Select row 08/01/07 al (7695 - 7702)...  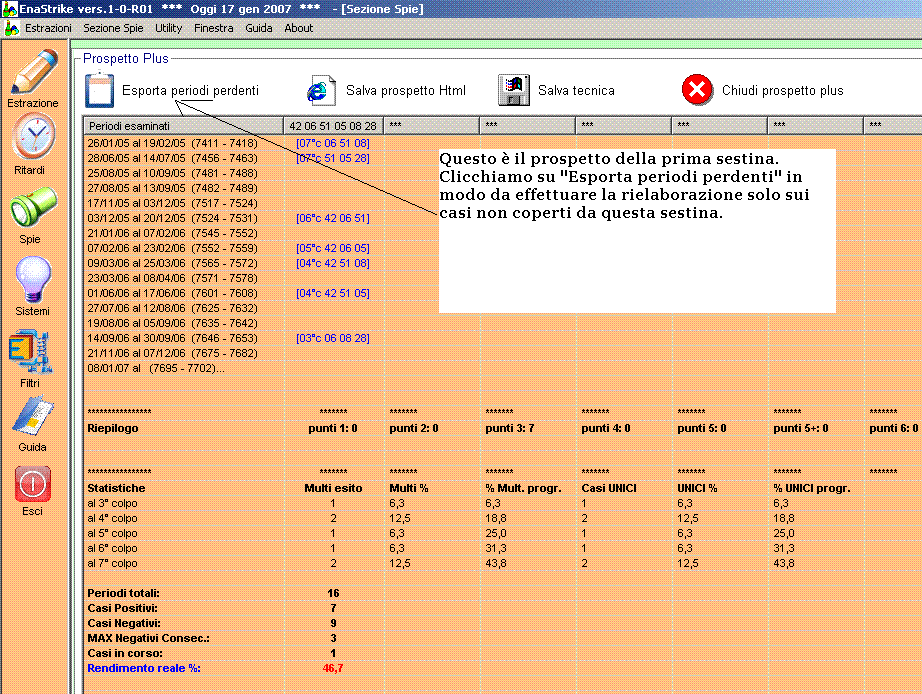[156, 369]
